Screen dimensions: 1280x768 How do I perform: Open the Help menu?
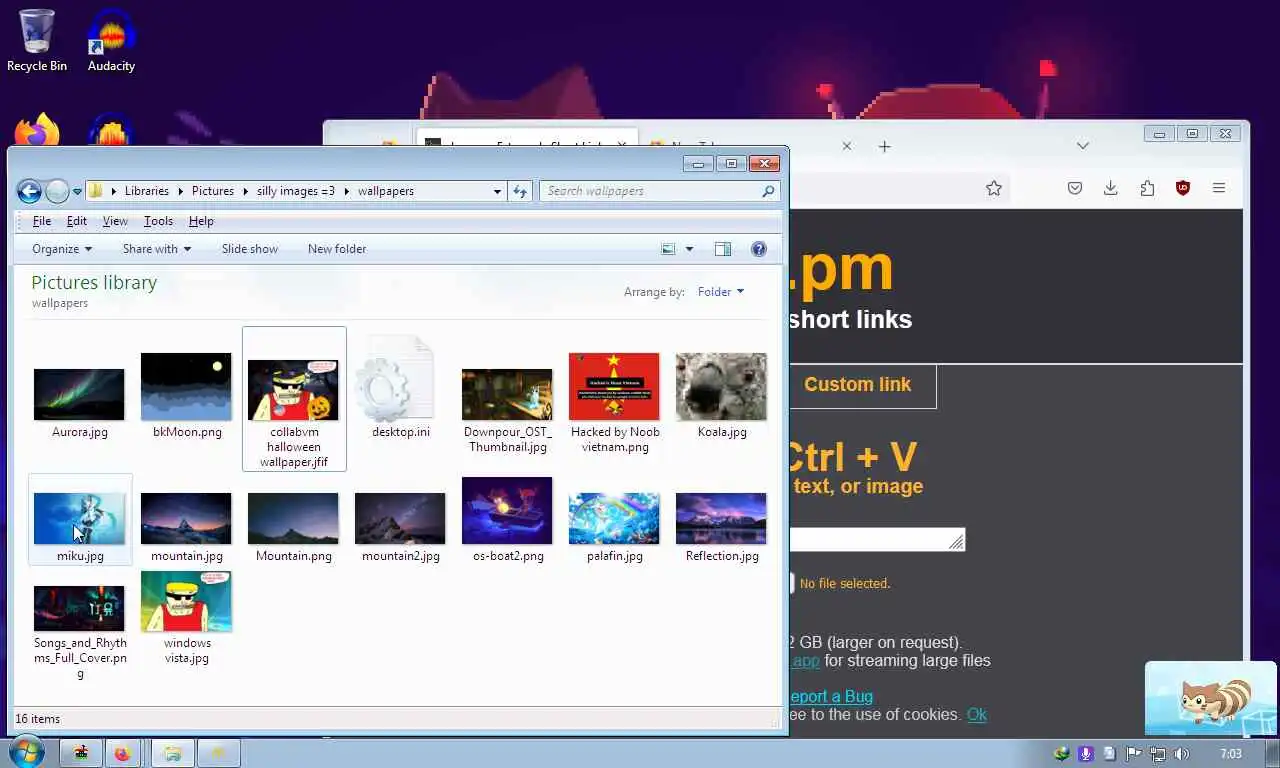click(201, 221)
